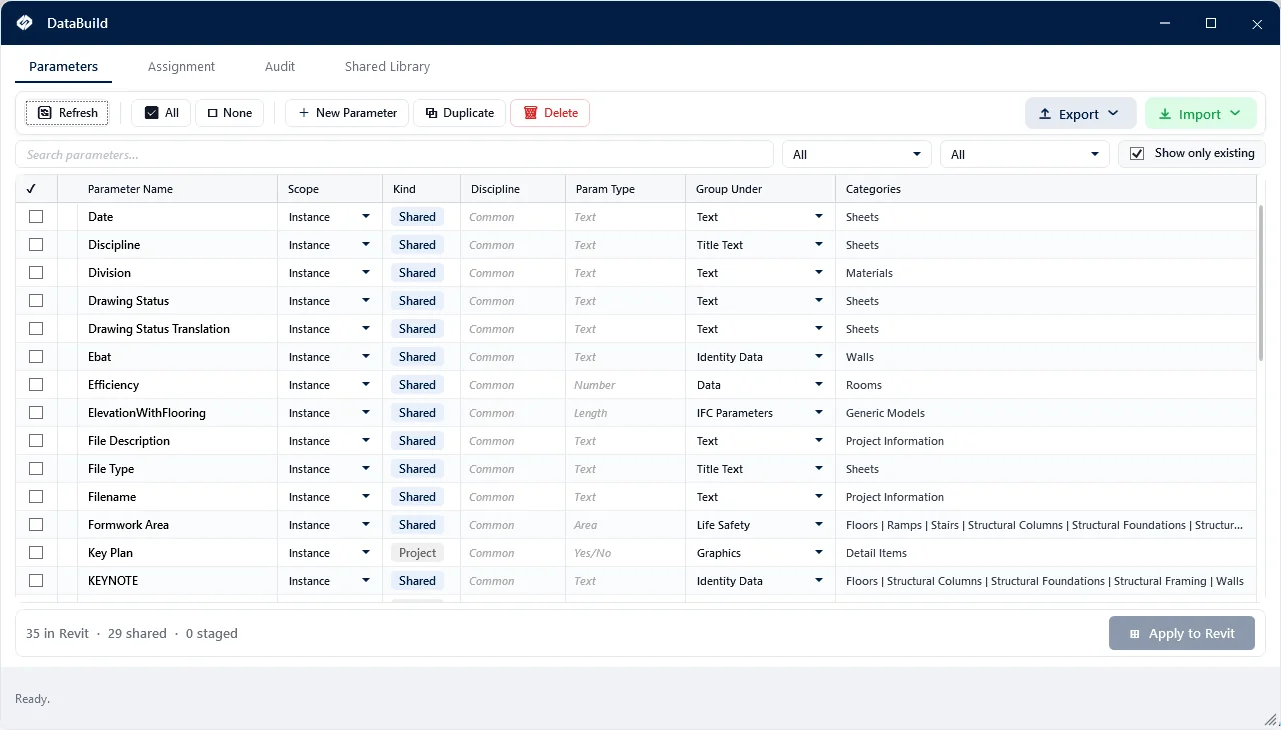Open the Export dropdown chevron
The height and width of the screenshot is (730, 1281).
click(1113, 114)
